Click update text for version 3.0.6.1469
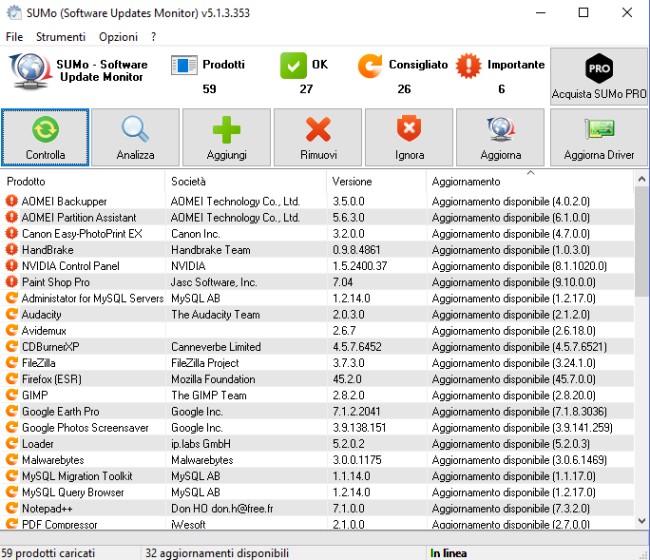 (519, 460)
